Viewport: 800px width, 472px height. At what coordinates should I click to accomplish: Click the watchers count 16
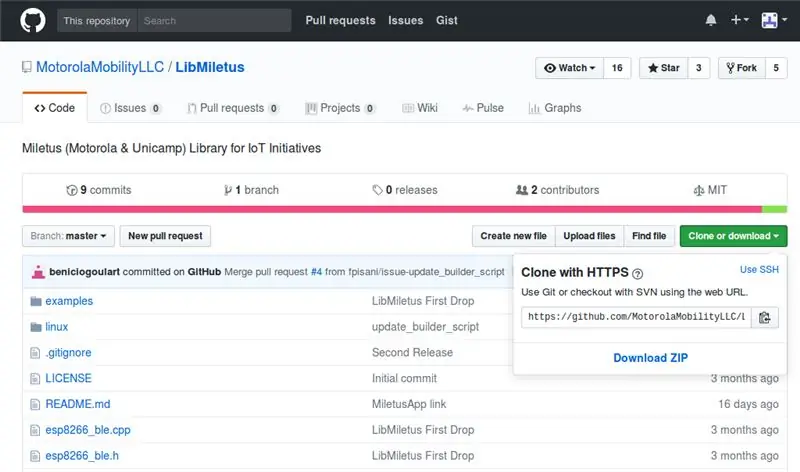tap(617, 68)
